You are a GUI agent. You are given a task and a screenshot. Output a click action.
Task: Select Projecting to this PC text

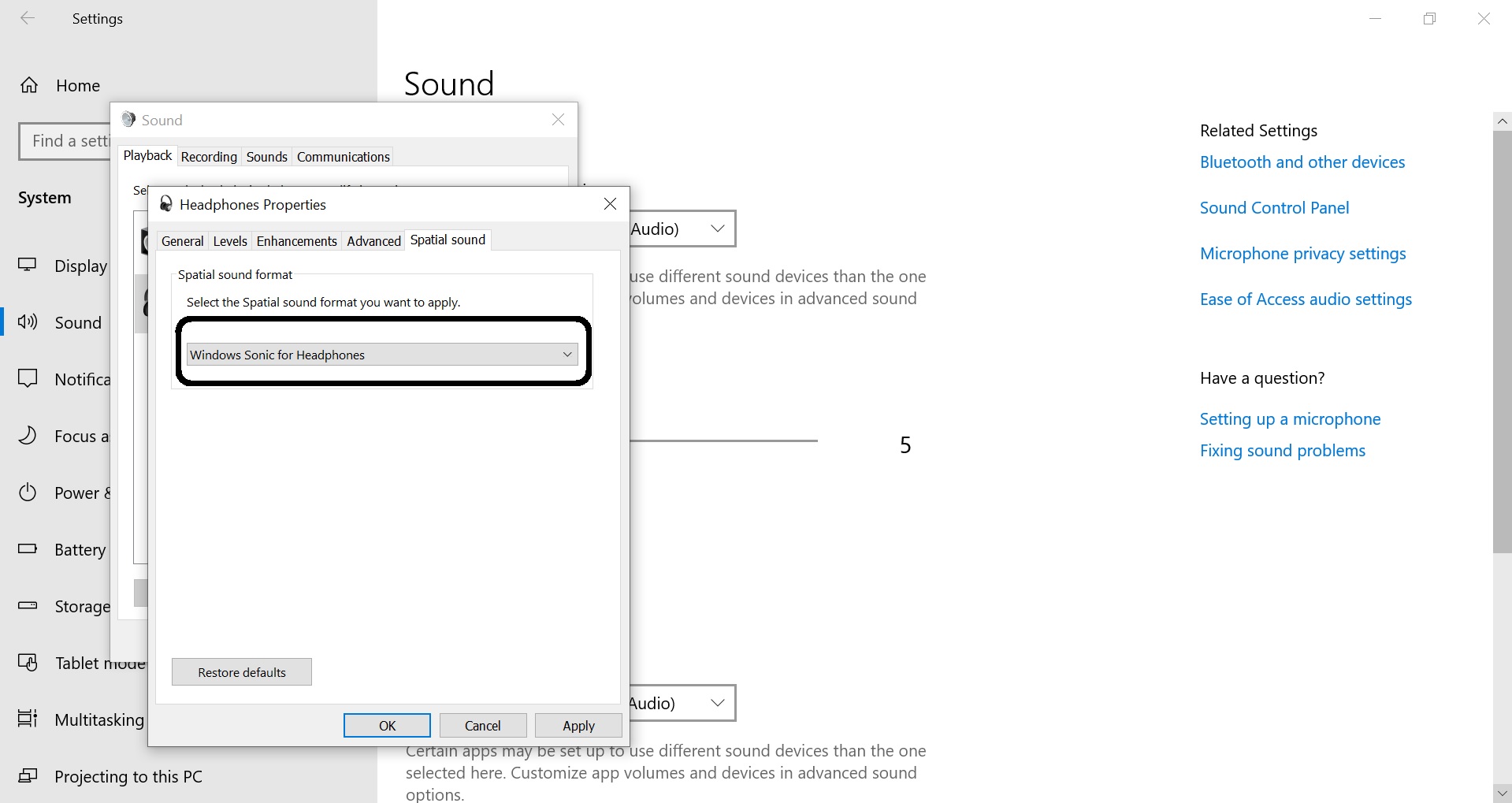pos(128,776)
